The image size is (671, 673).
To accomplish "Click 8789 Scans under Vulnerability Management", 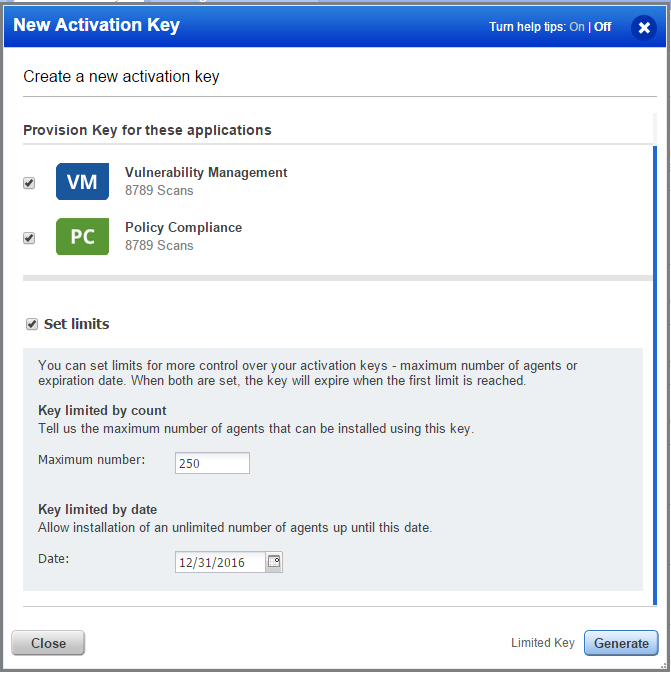I will coord(159,191).
